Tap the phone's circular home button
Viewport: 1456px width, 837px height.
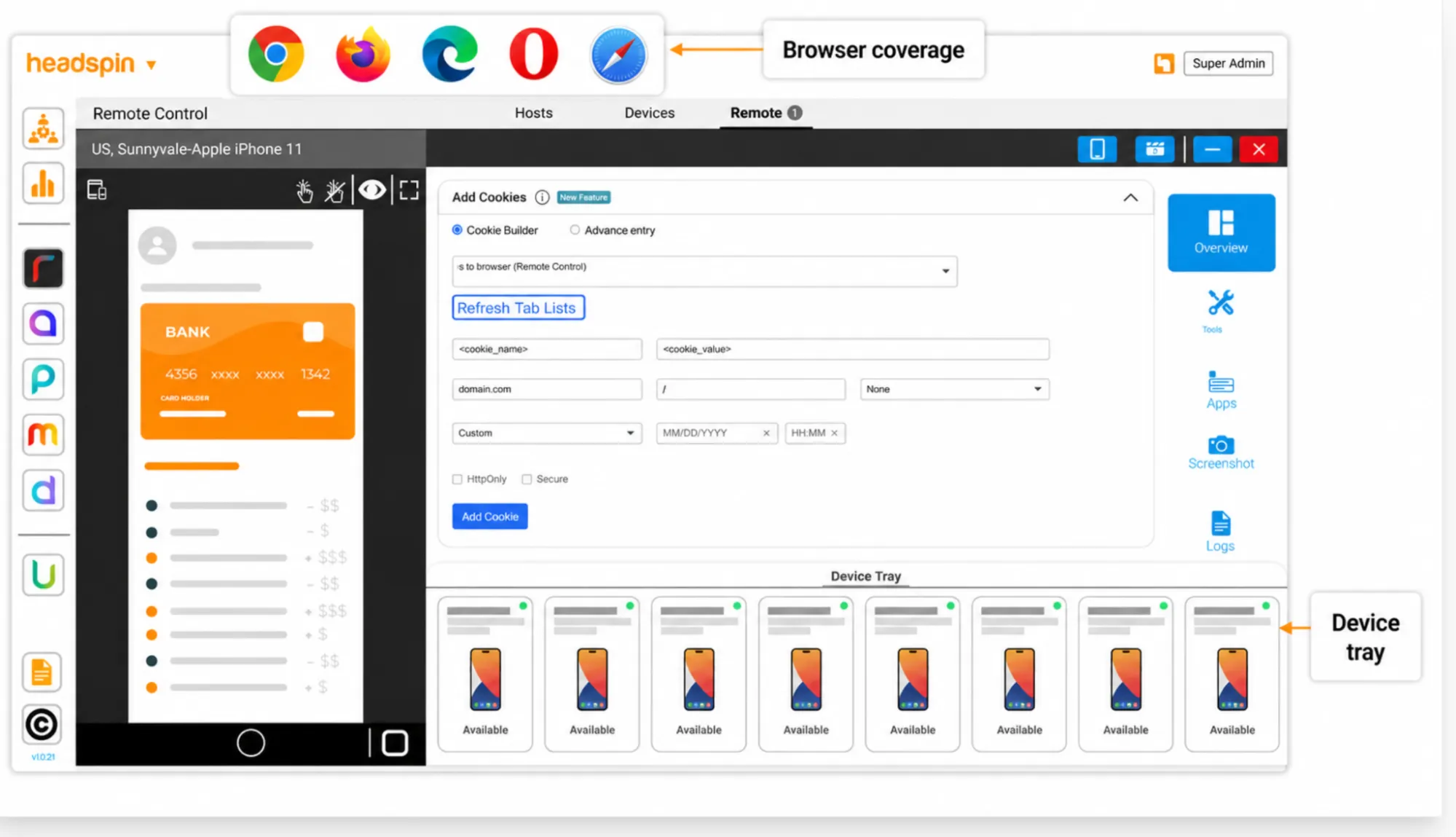(251, 743)
